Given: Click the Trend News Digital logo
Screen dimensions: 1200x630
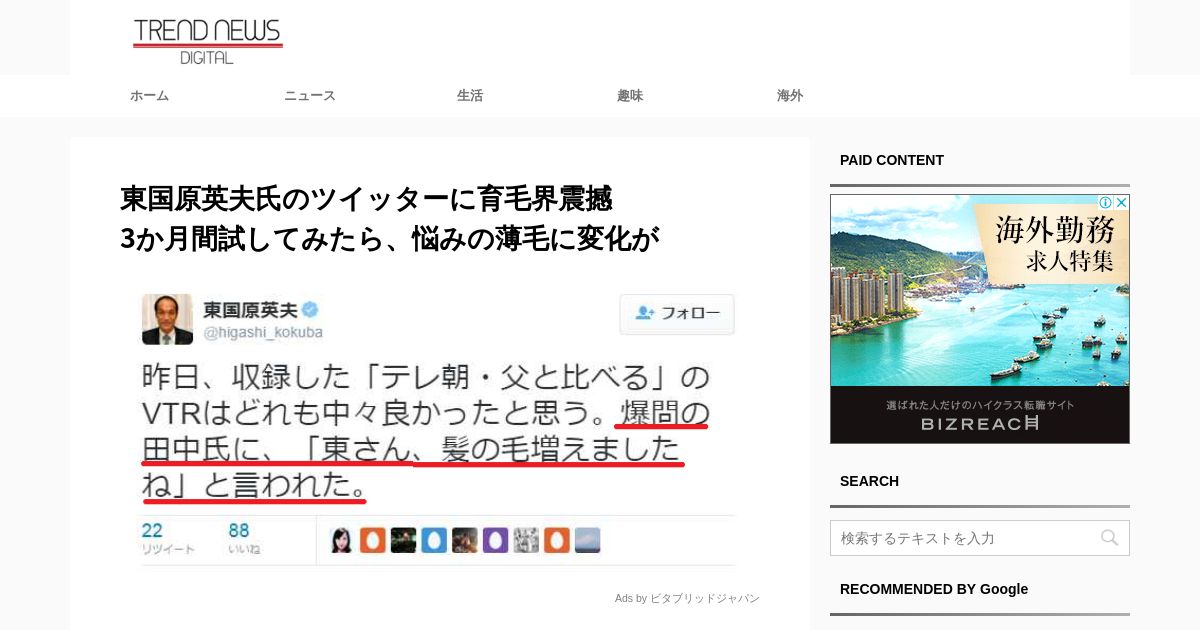Looking at the screenshot, I should pyautogui.click(x=208, y=42).
